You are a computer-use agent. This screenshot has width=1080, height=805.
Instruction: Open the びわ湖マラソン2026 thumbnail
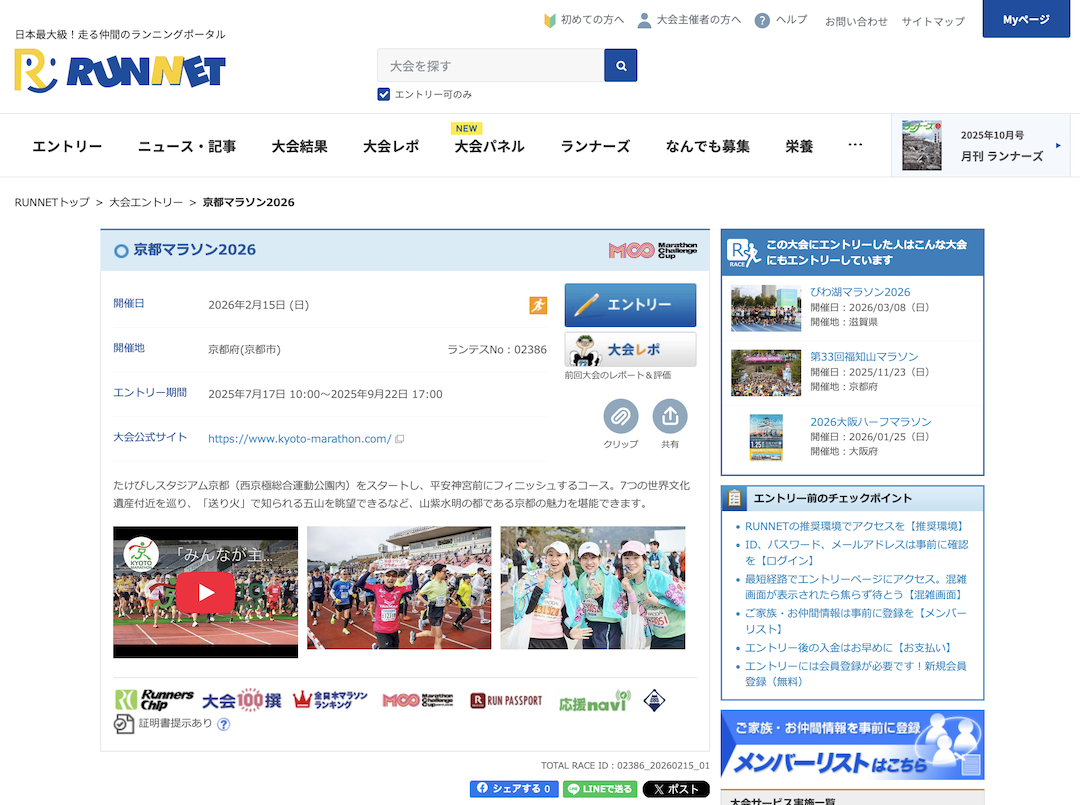pos(765,308)
